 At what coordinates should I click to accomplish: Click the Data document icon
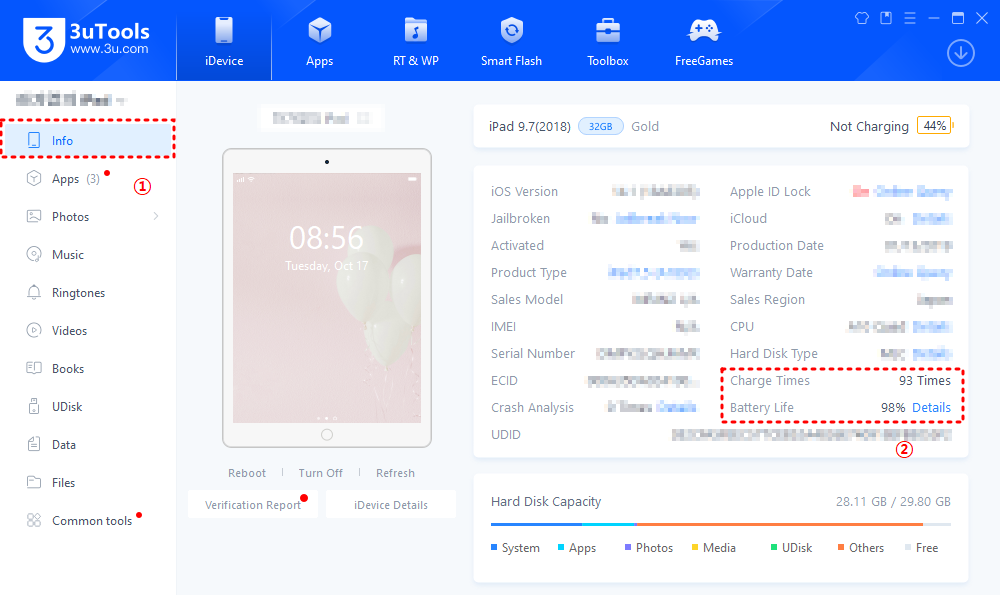pos(34,444)
